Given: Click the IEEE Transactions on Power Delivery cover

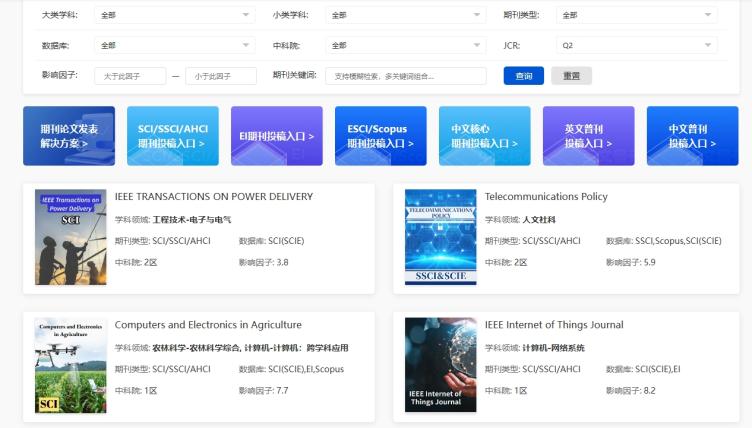Looking at the screenshot, I should point(70,238).
